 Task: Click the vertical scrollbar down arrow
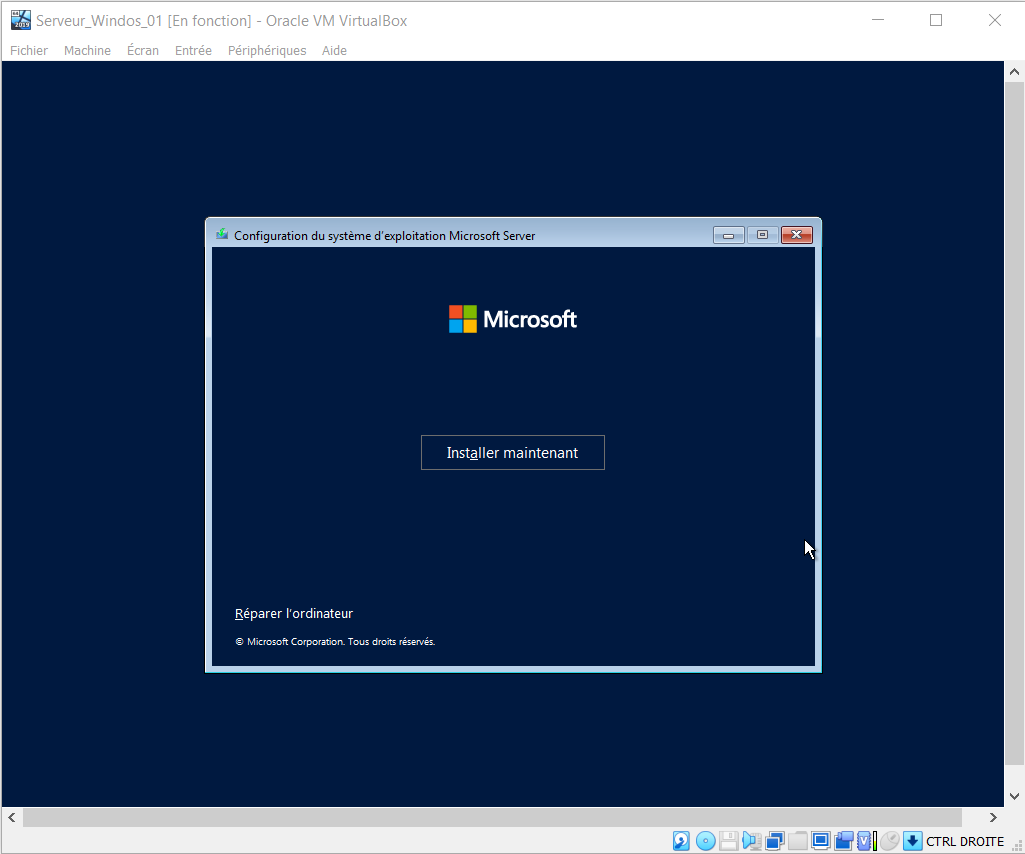tap(1014, 796)
